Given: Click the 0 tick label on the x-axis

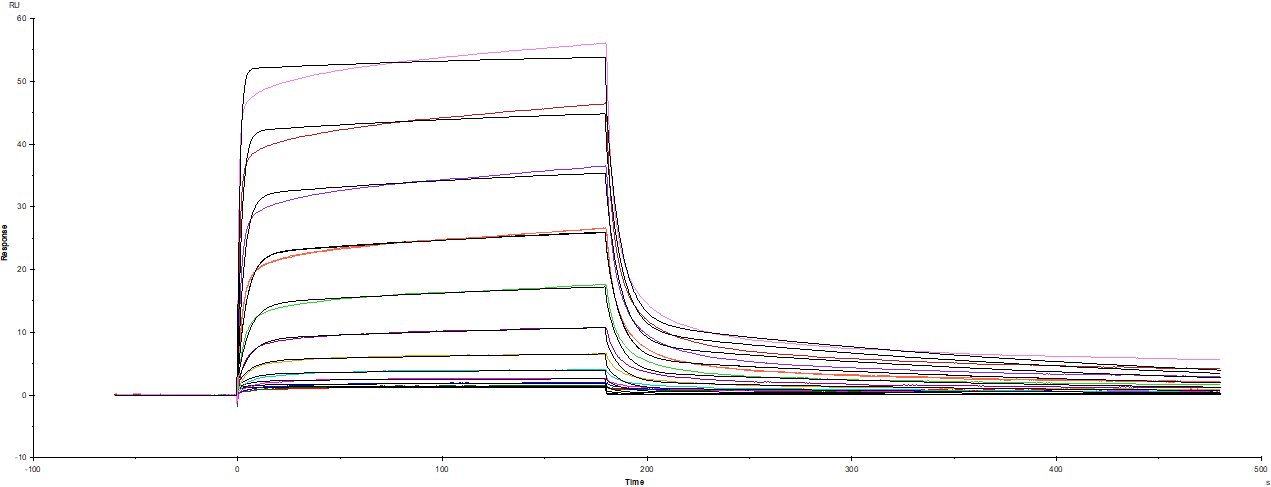Looking at the screenshot, I should point(237,468).
